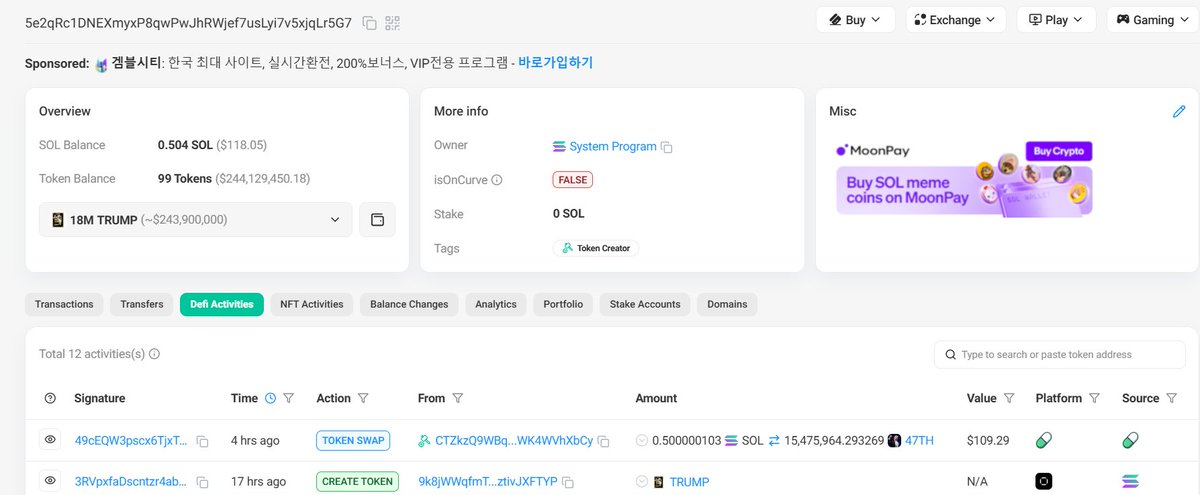The height and width of the screenshot is (495, 1200).
Task: Edit Misc section with pencil icon
Action: (x=1179, y=111)
